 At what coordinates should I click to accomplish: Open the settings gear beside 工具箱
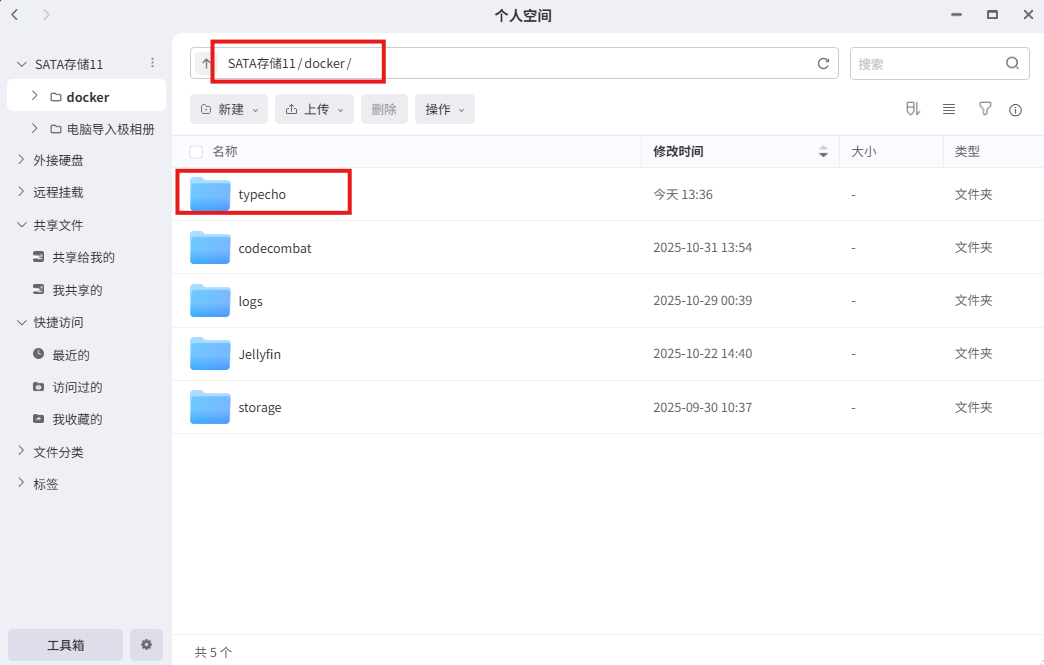(x=146, y=645)
